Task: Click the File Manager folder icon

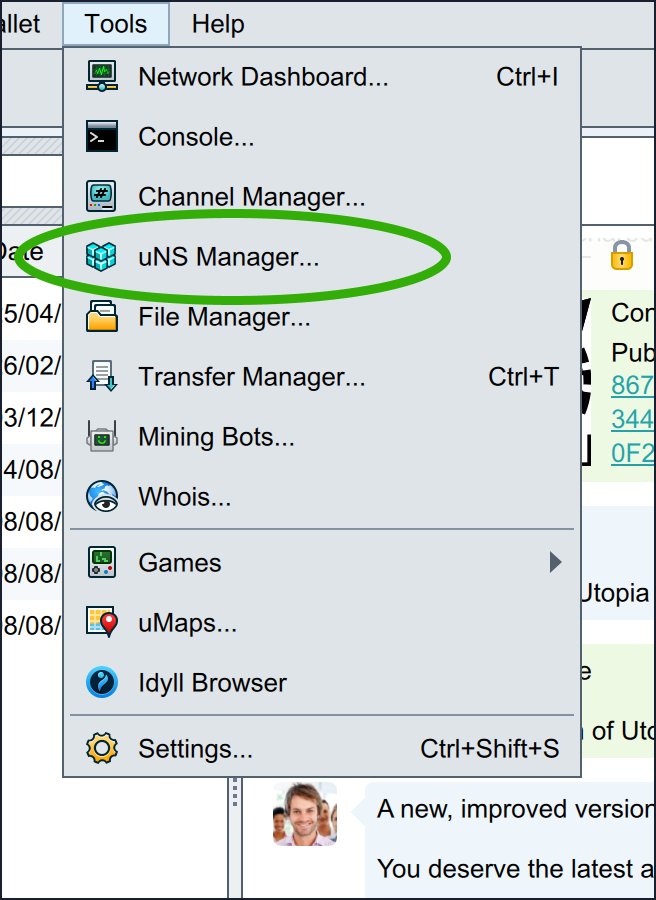Action: pyautogui.click(x=102, y=317)
